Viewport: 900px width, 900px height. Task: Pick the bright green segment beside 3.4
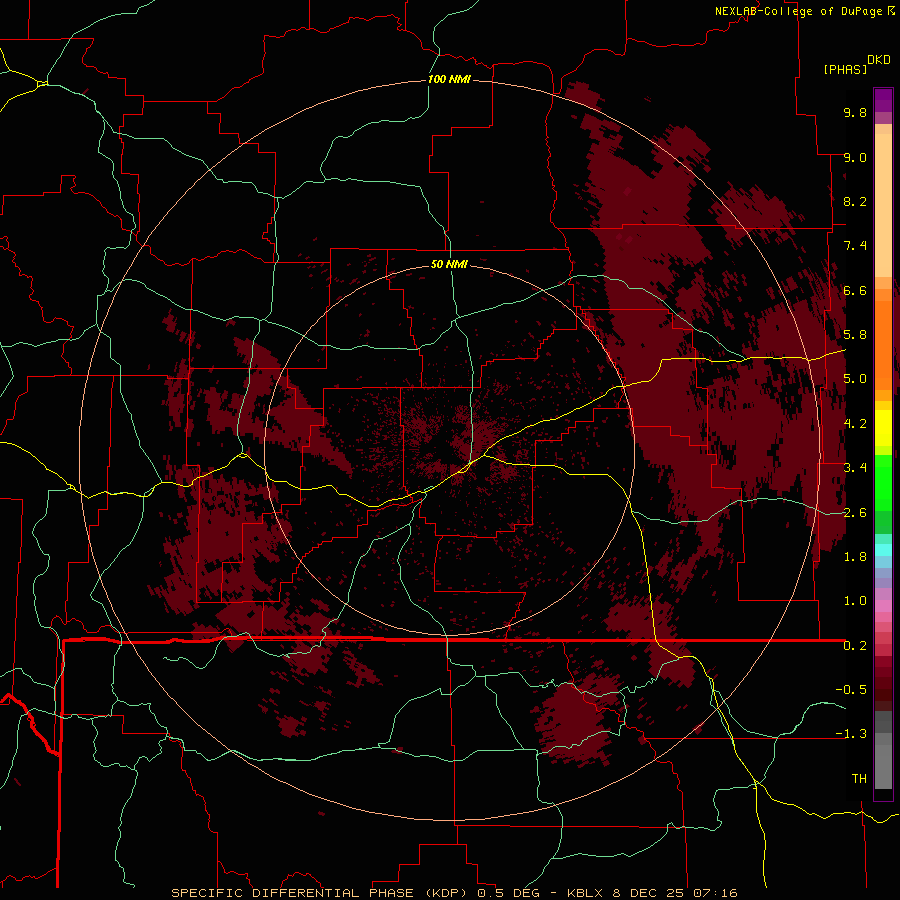pyautogui.click(x=883, y=482)
